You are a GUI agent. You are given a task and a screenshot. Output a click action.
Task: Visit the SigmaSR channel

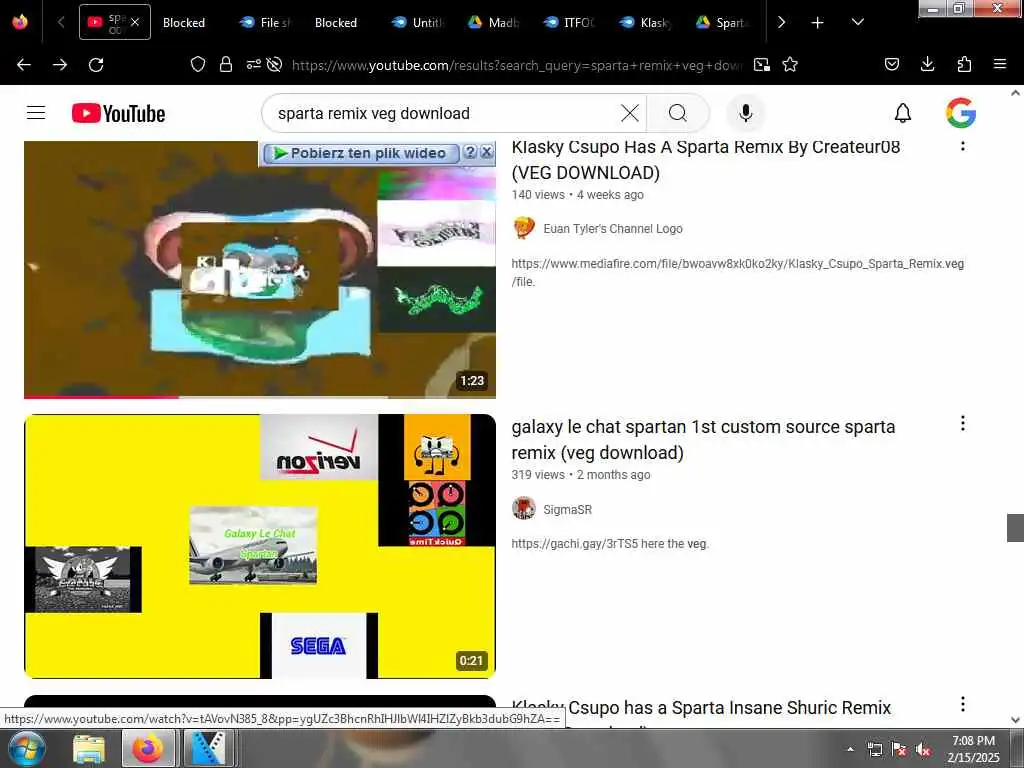pyautogui.click(x=568, y=509)
